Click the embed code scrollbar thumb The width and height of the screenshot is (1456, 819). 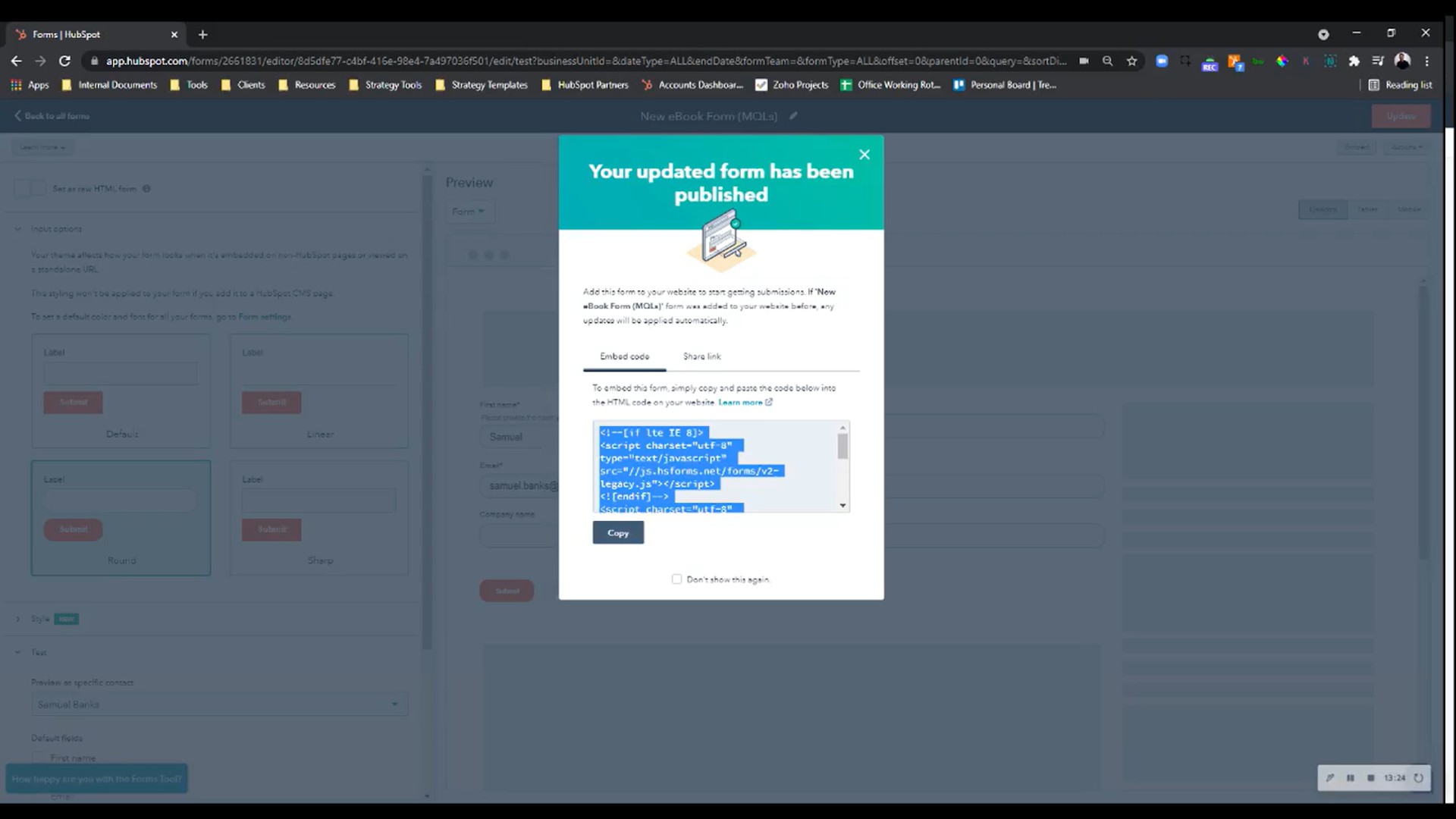tap(843, 447)
